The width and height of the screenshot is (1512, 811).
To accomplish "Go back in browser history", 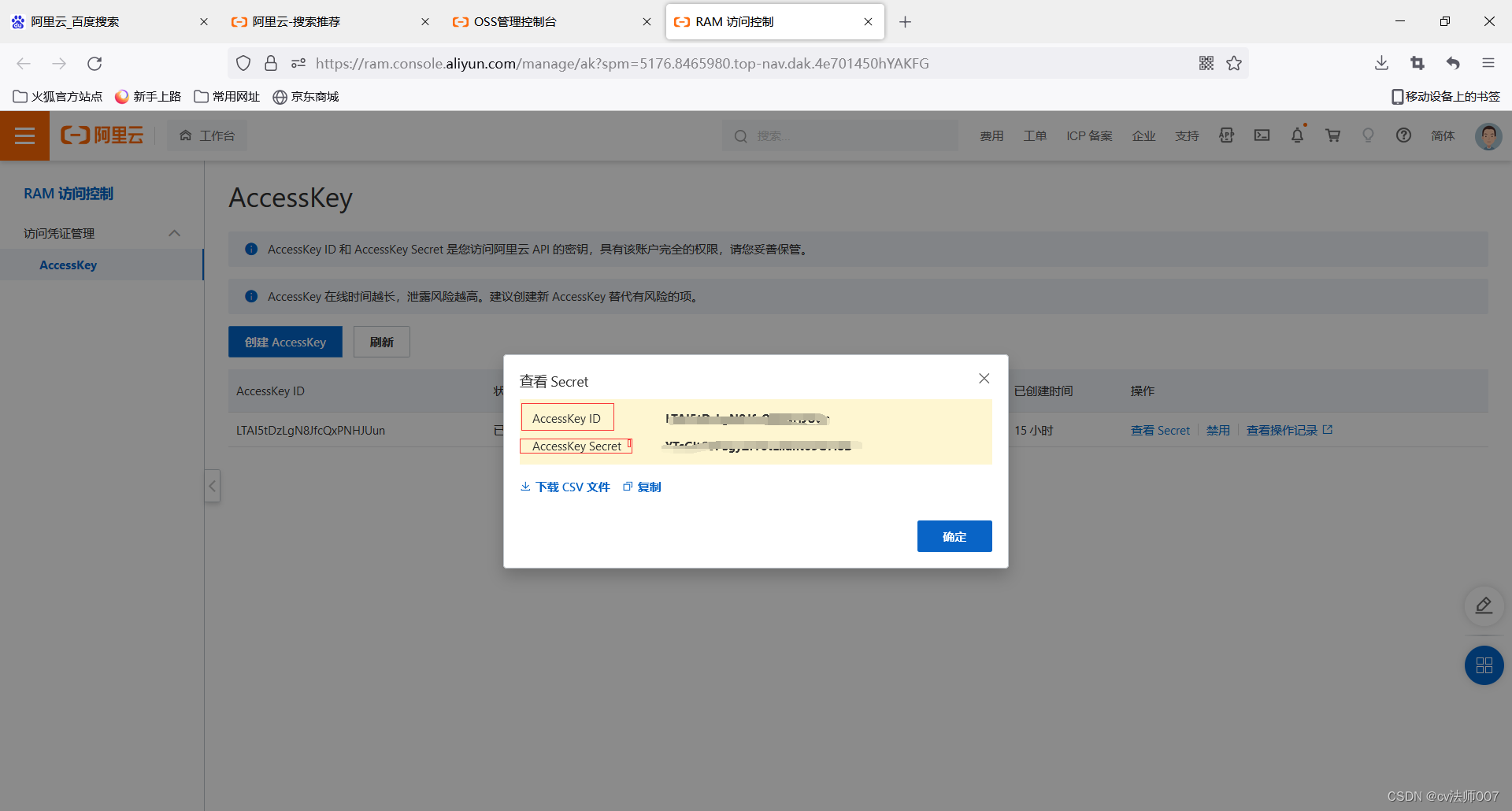I will point(24,64).
